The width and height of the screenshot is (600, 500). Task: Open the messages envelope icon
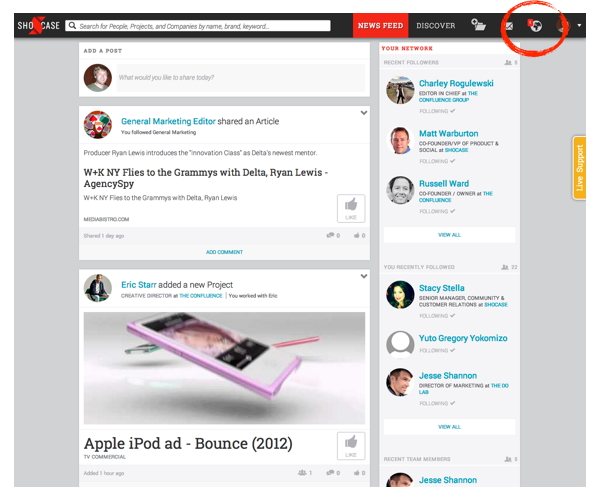509,26
